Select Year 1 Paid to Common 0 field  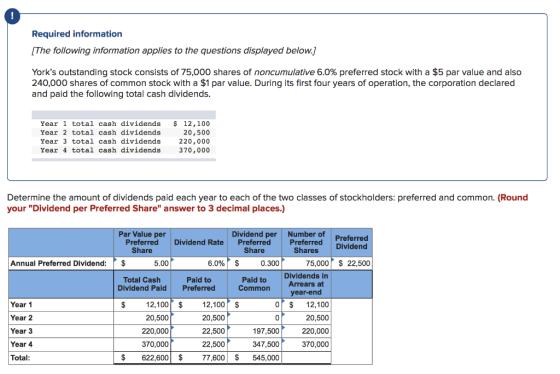coord(254,305)
